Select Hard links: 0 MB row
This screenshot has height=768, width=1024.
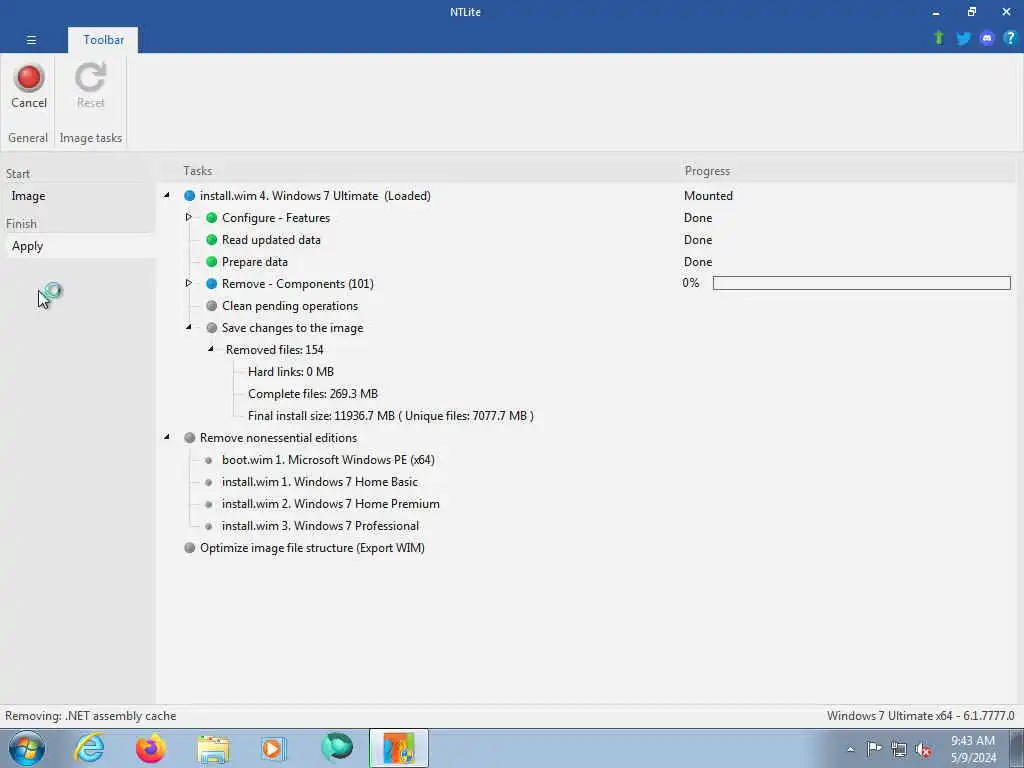coord(291,372)
